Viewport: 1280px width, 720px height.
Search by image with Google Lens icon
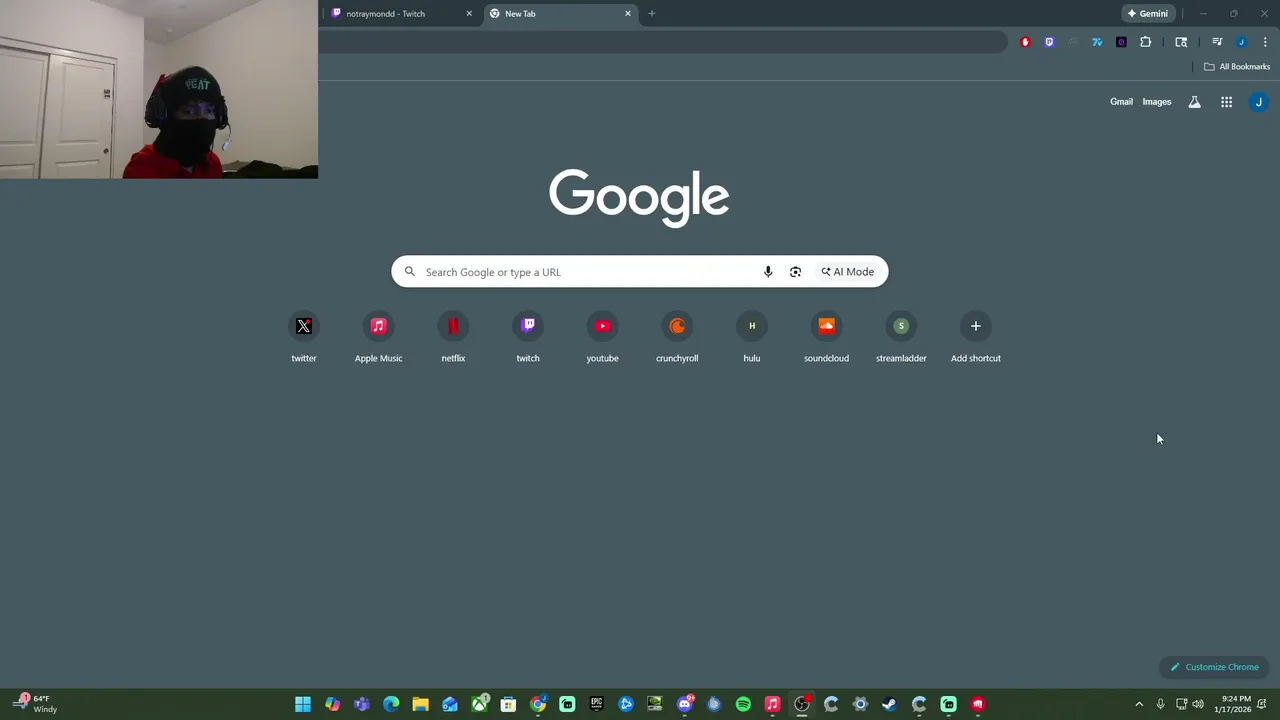click(795, 272)
